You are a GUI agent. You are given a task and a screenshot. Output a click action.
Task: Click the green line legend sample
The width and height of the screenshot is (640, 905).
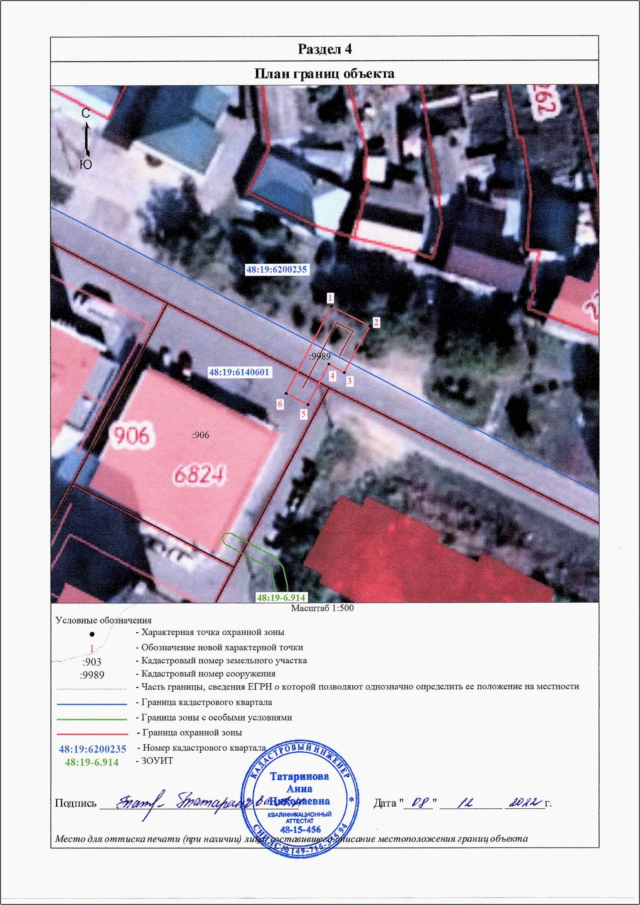92,718
